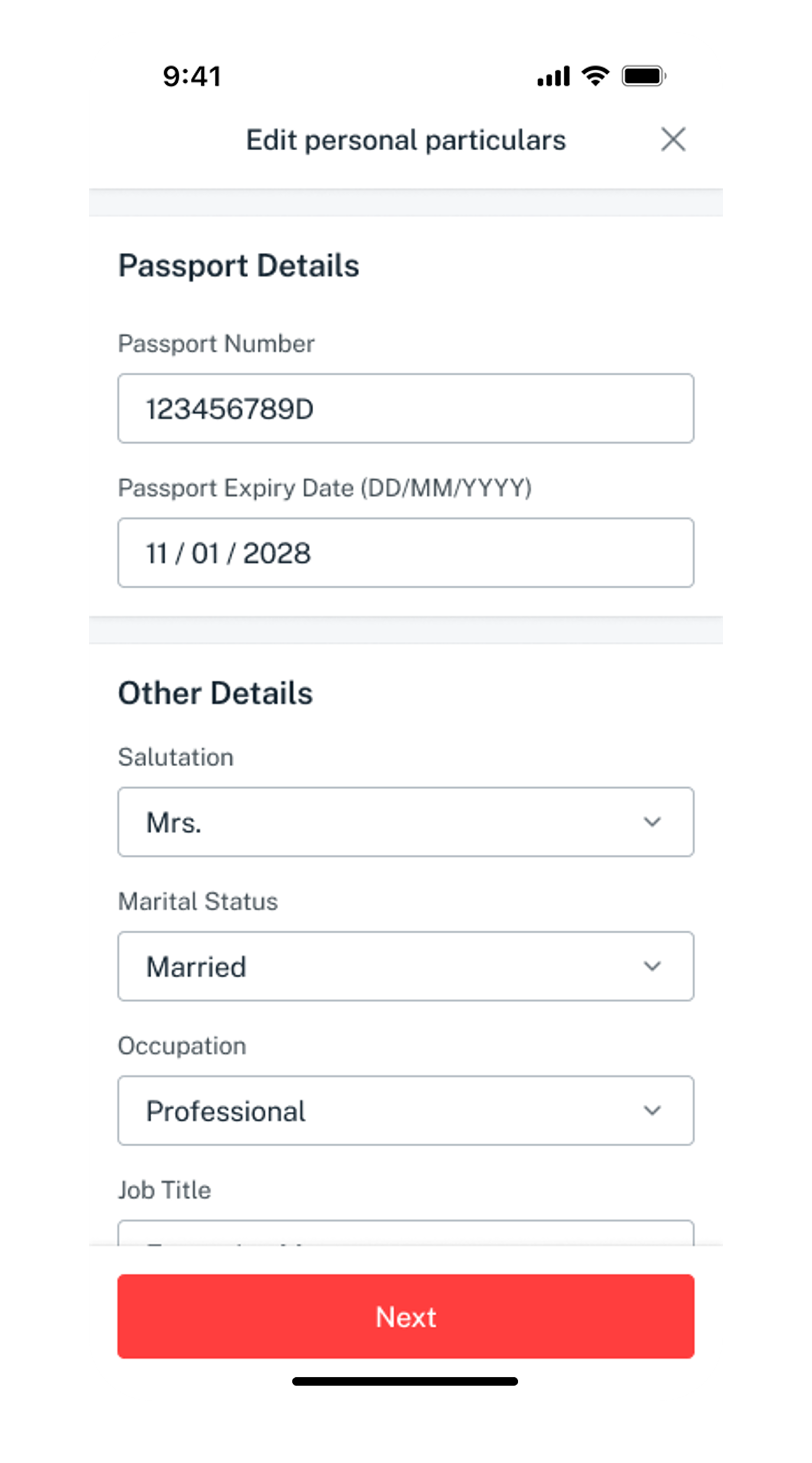
Task: Tap the clock showing 9:41
Action: click(x=192, y=75)
